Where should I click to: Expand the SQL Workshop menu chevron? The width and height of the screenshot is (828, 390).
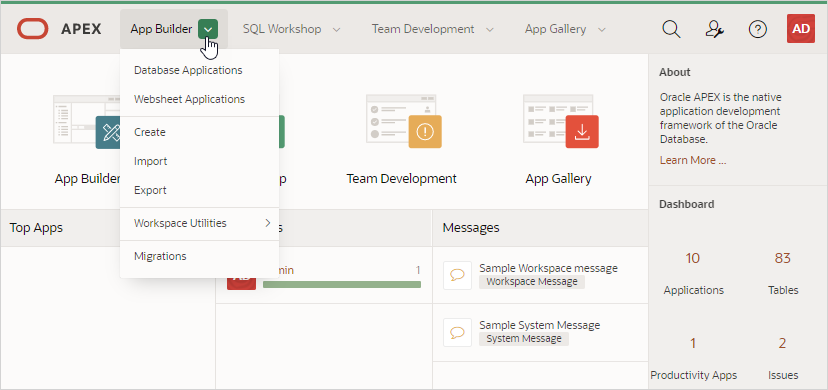336,30
